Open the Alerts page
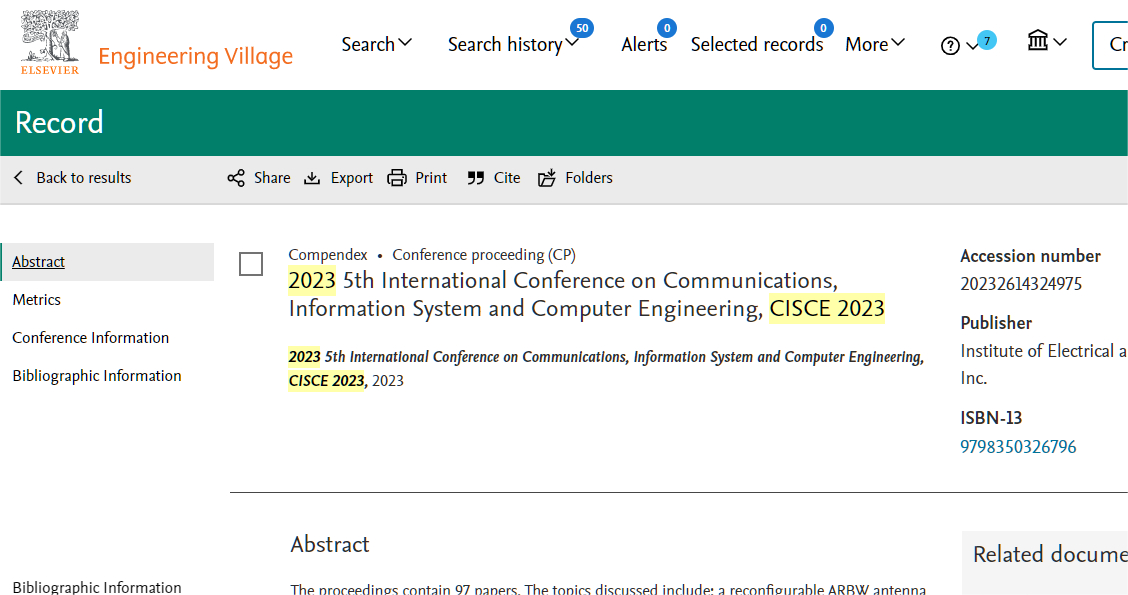 click(x=644, y=45)
